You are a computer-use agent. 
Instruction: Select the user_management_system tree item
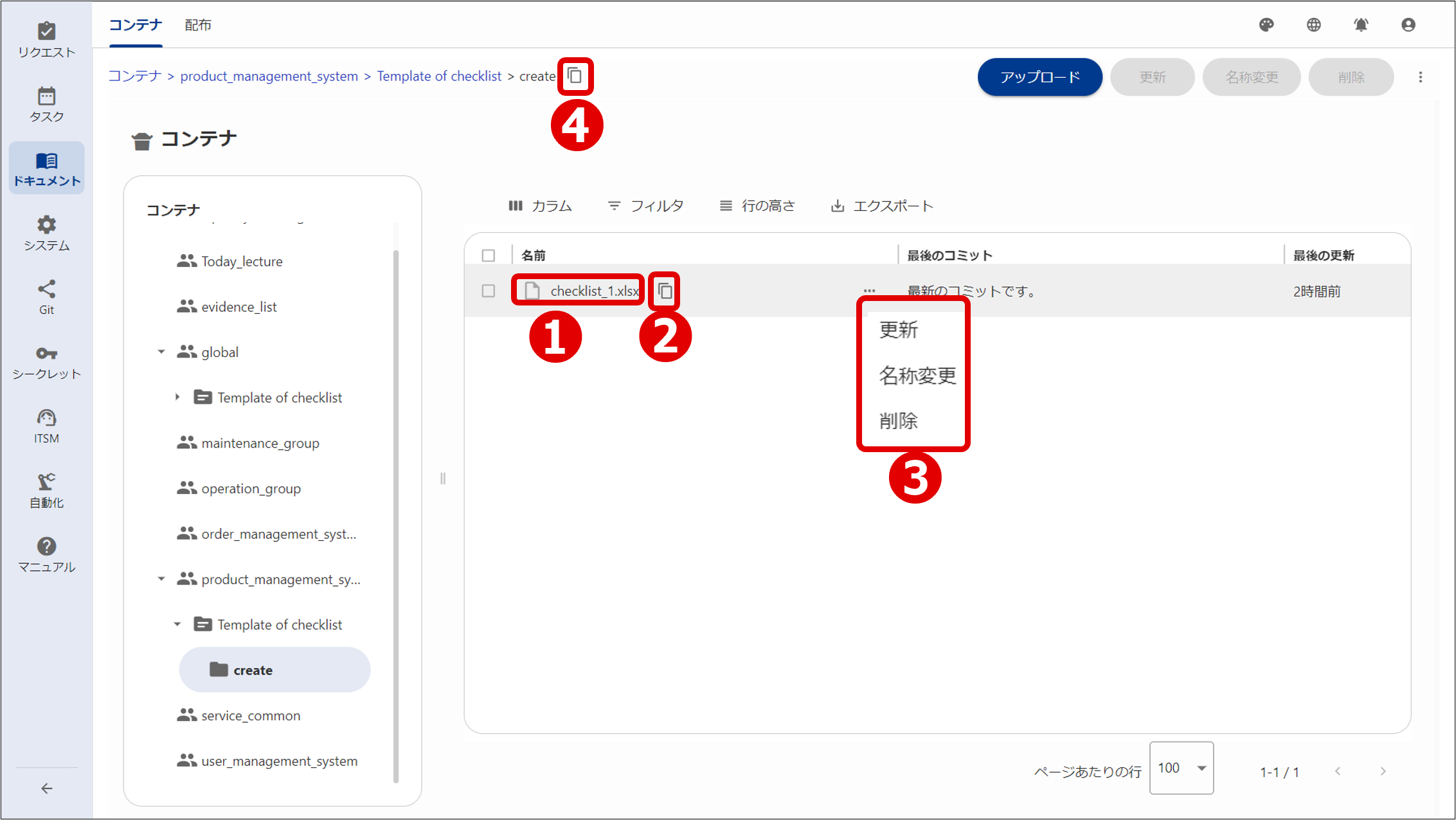pyautogui.click(x=279, y=761)
